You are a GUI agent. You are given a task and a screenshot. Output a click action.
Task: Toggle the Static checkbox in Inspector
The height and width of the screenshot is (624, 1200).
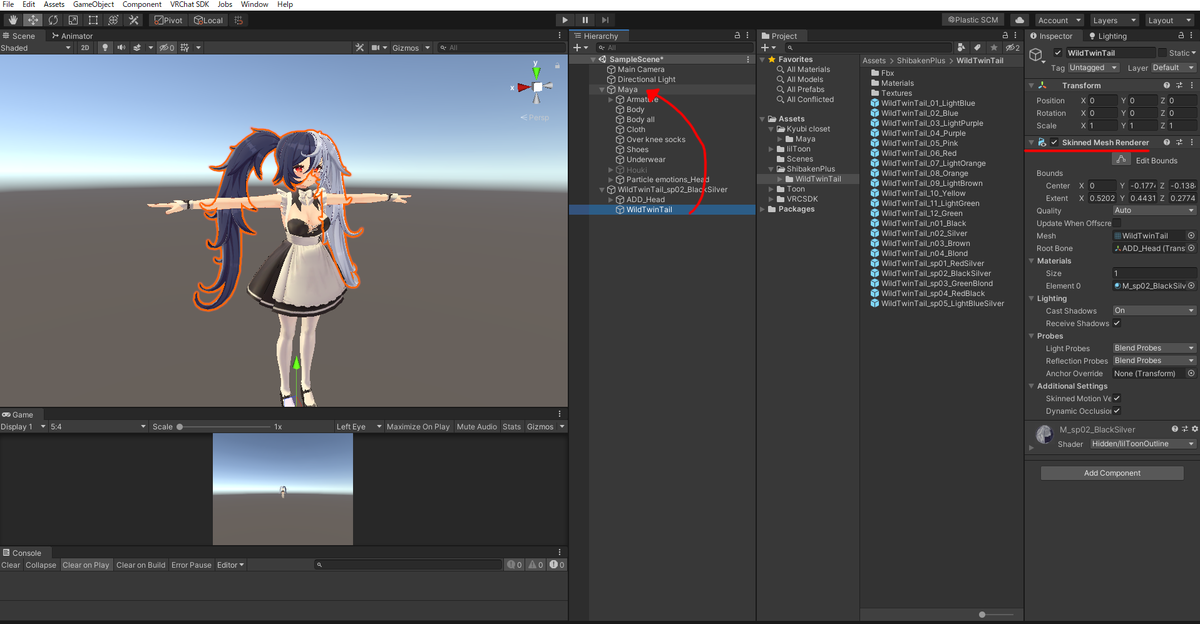(1162, 53)
